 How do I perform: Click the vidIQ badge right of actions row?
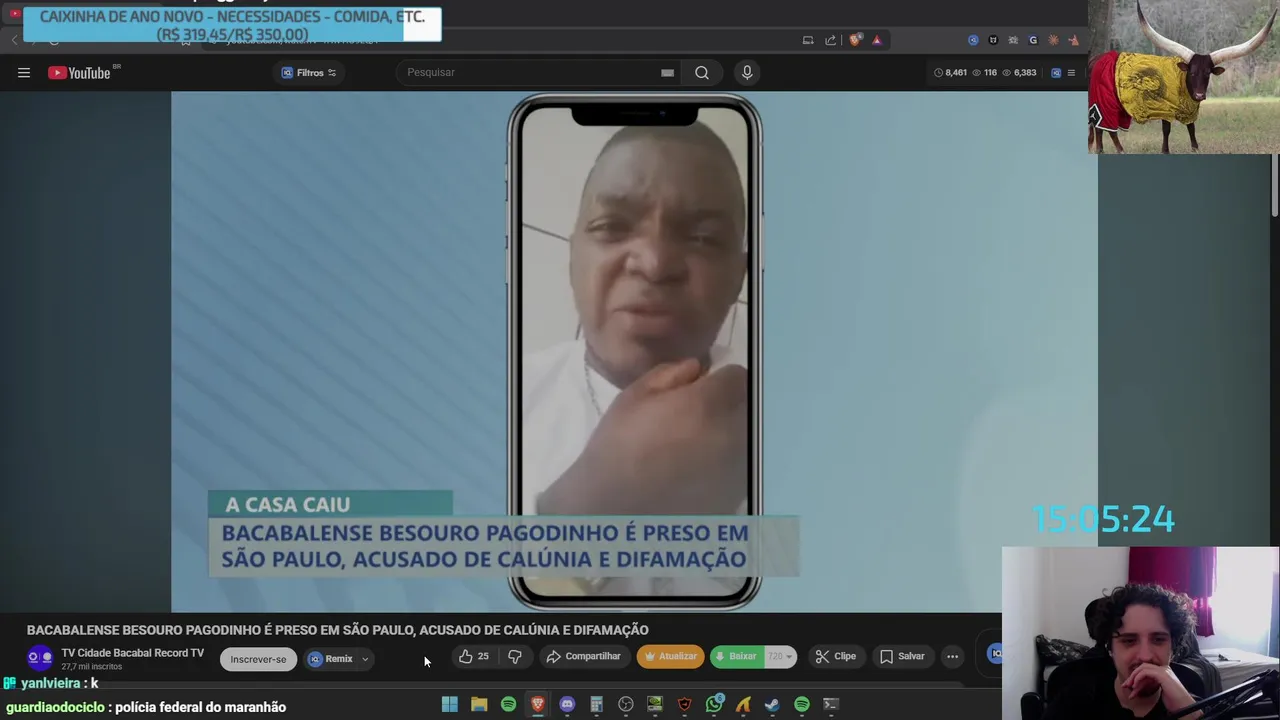(x=995, y=654)
